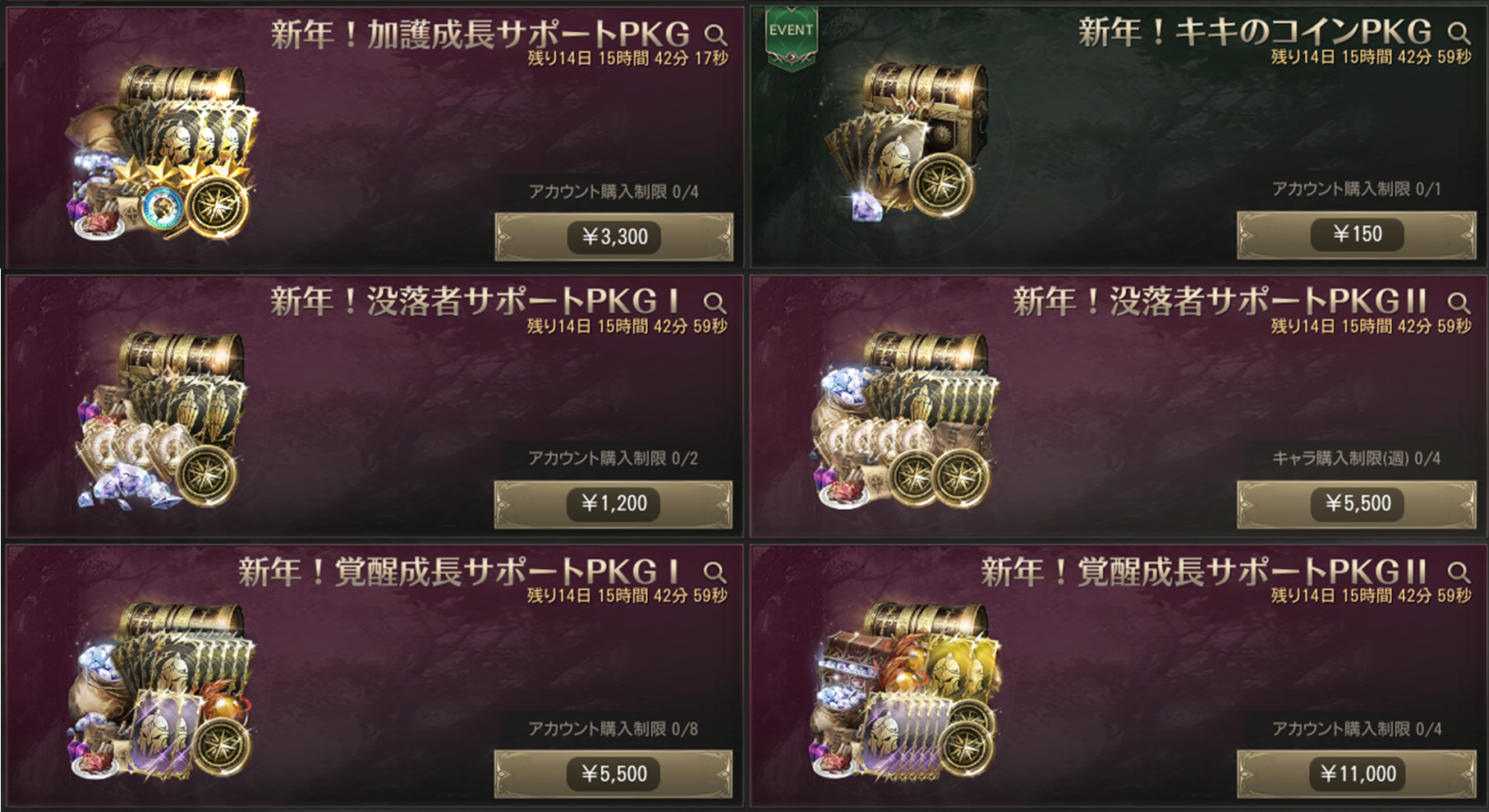Open the 覚醒成長サポートPKG I item artwork
1489x812 pixels.
[x=162, y=690]
